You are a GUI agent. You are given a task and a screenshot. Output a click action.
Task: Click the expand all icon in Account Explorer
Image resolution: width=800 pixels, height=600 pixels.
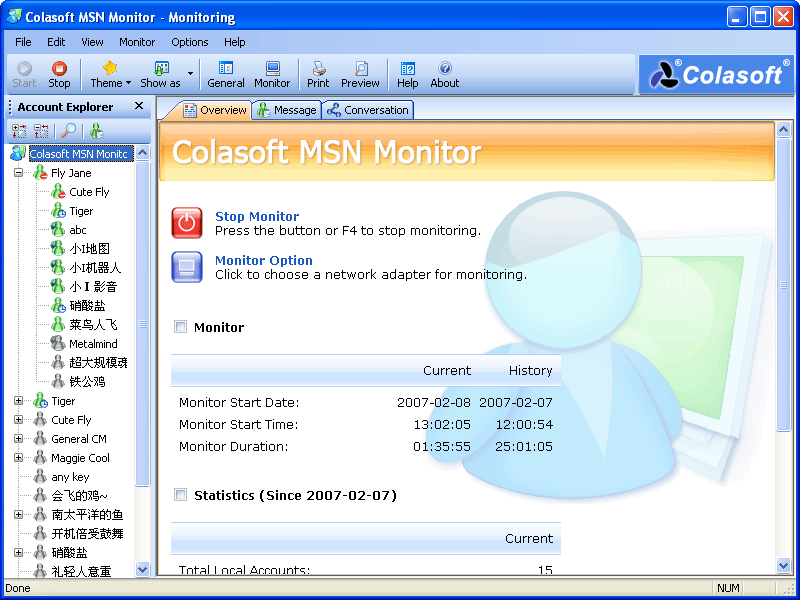pos(19,131)
